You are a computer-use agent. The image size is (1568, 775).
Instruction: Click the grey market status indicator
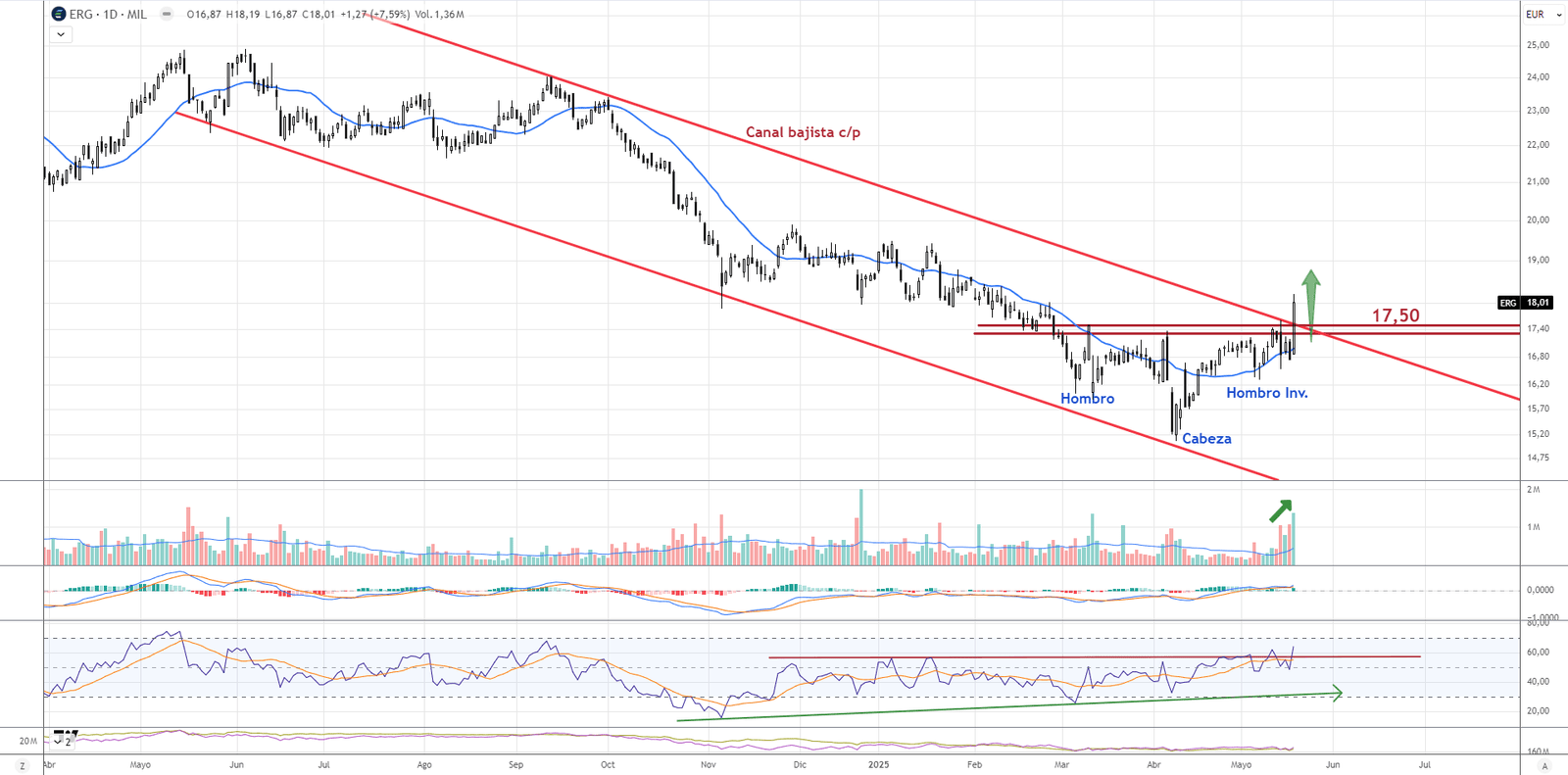[167, 15]
